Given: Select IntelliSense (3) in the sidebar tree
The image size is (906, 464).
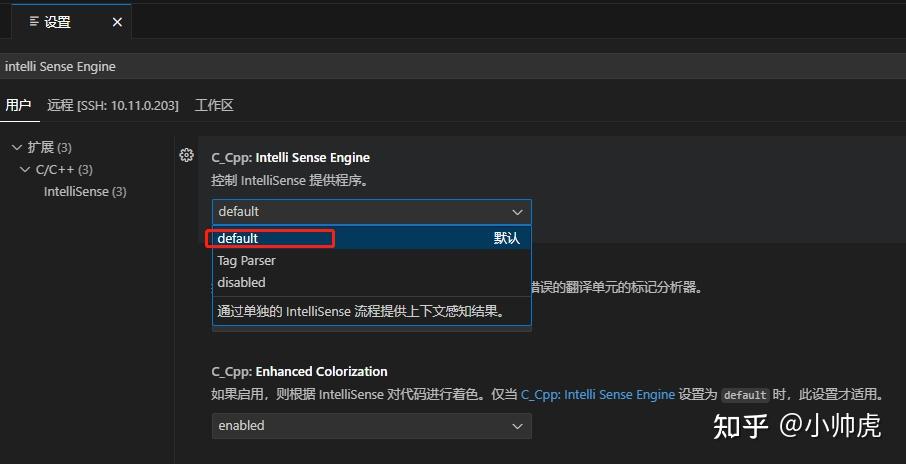Looking at the screenshot, I should (x=85, y=191).
